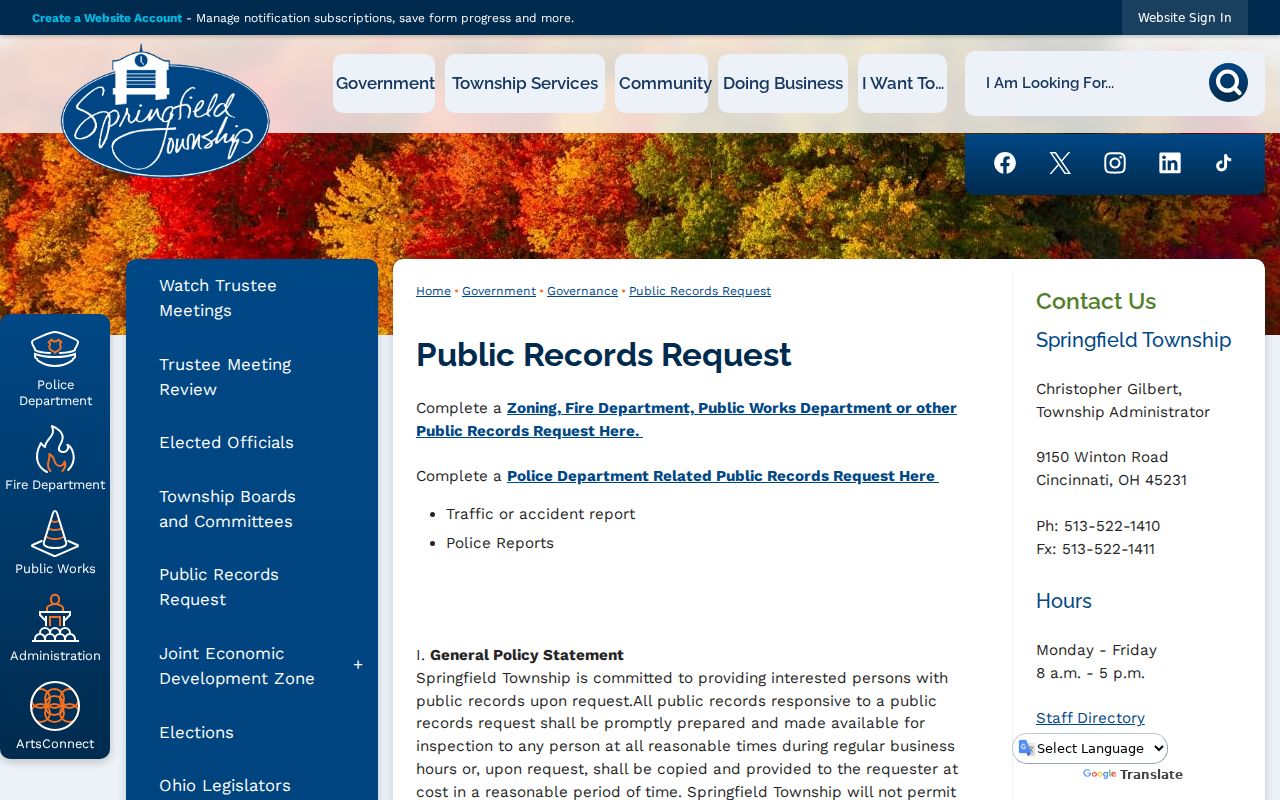Select Ohio Legislators in the sidebar
Image resolution: width=1280 pixels, height=800 pixels.
(x=252, y=785)
